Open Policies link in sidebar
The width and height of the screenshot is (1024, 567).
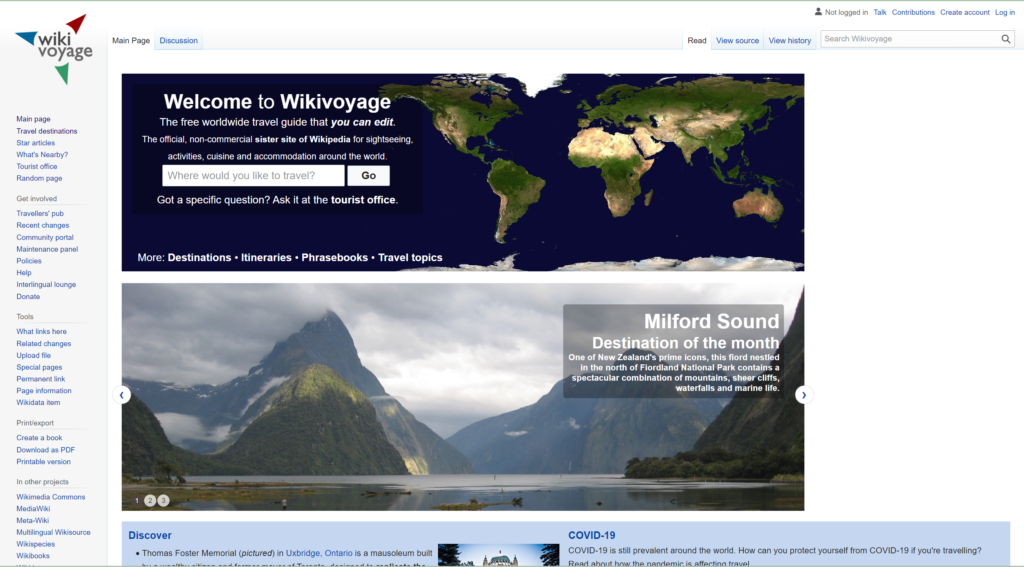pos(29,261)
